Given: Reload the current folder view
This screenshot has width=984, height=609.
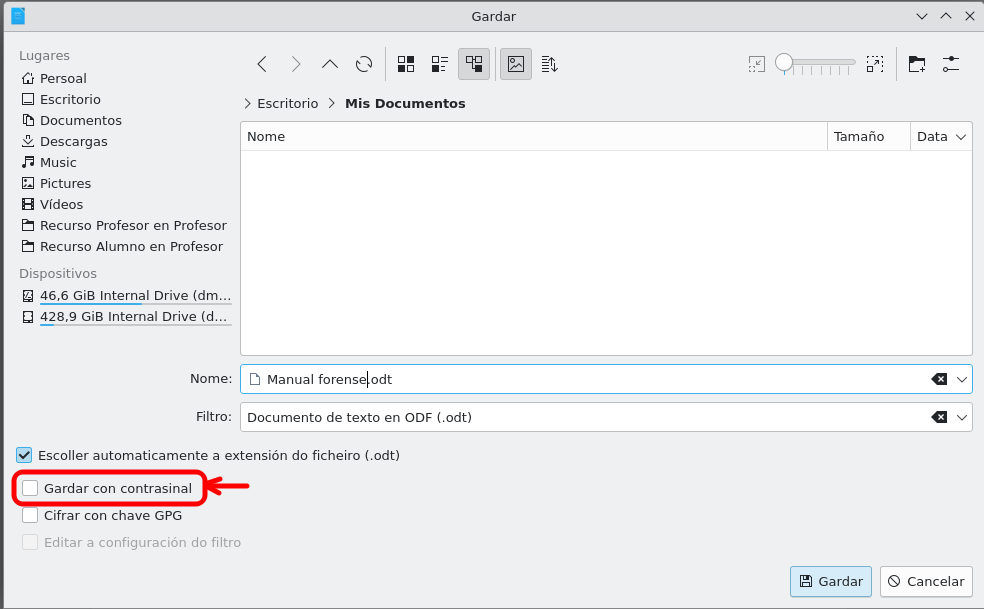Looking at the screenshot, I should (364, 64).
